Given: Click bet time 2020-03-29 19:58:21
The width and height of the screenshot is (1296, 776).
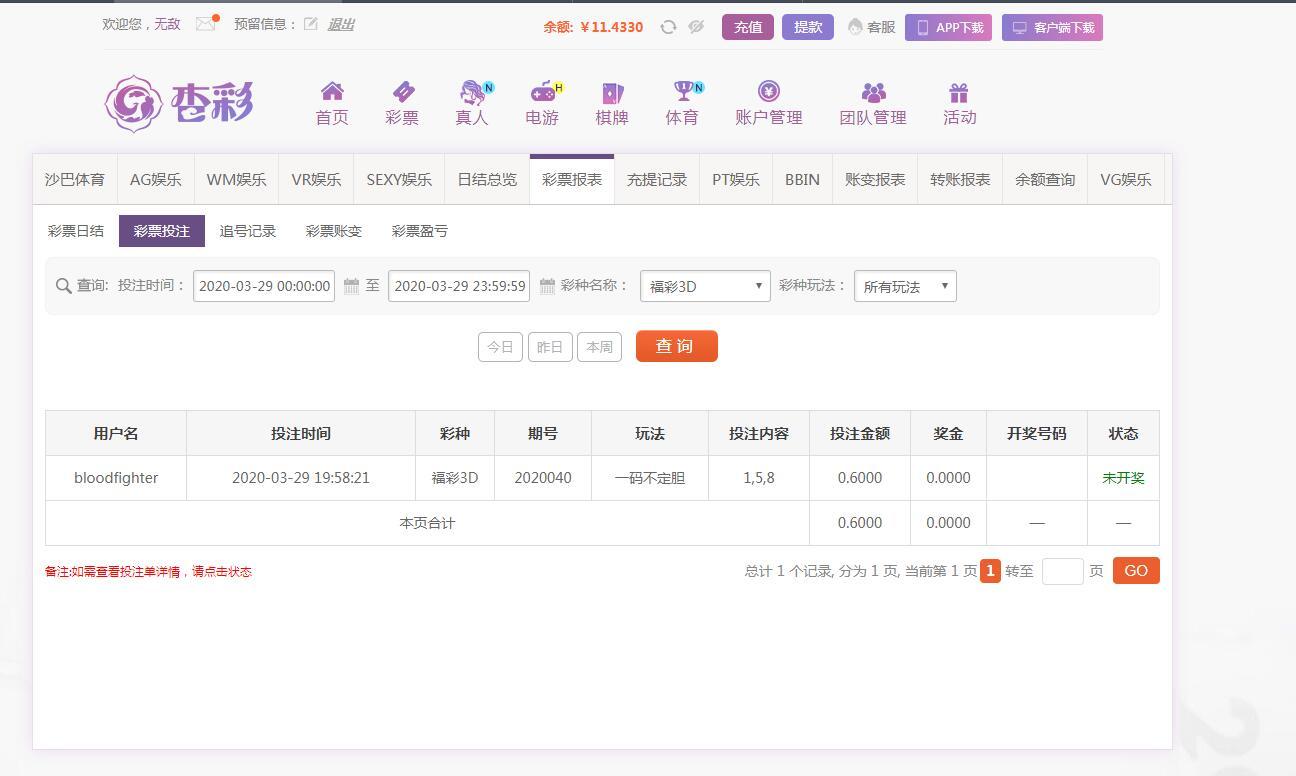Looking at the screenshot, I should pyautogui.click(x=301, y=478).
